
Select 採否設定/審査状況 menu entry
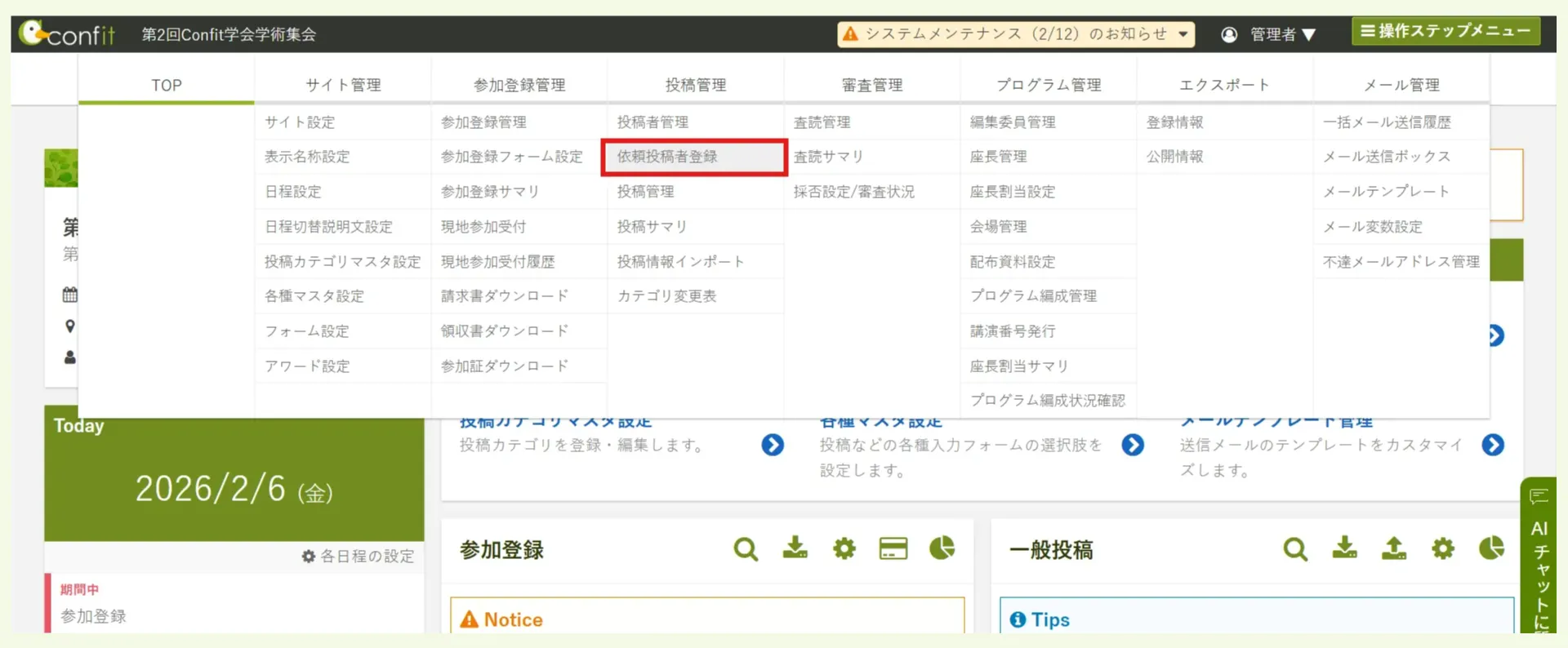[872, 192]
